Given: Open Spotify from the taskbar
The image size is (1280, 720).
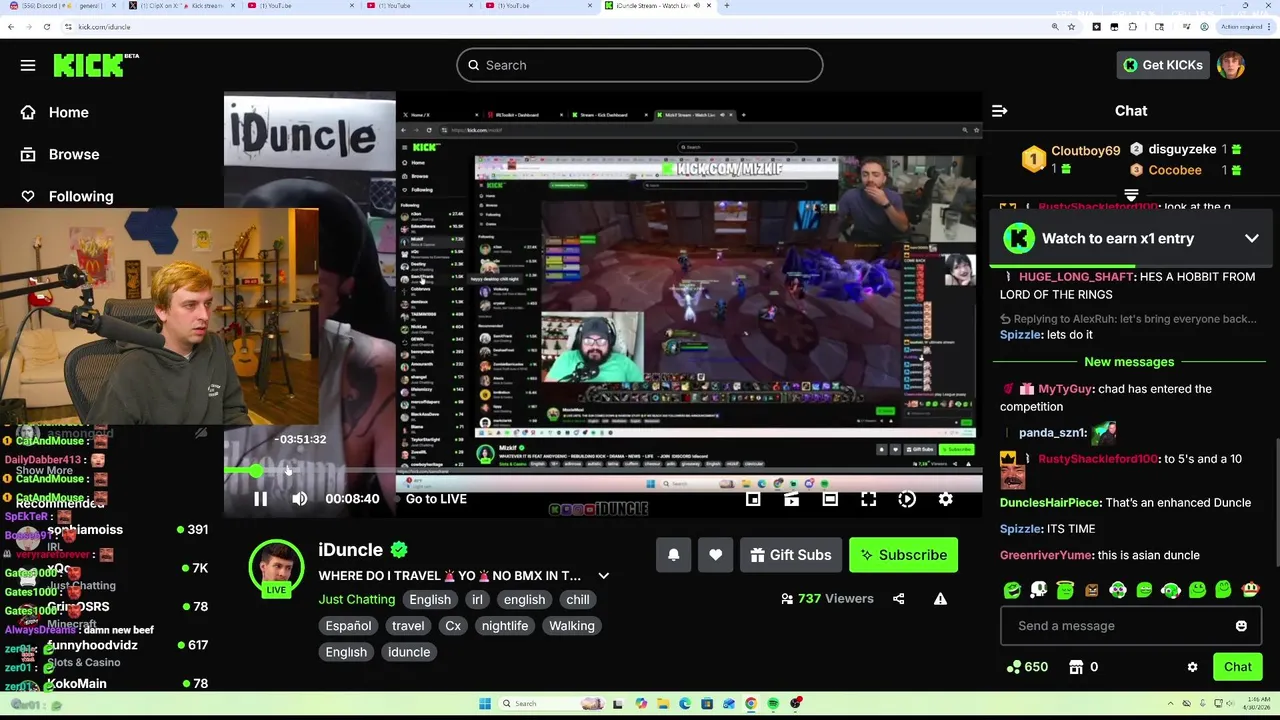Looking at the screenshot, I should point(773,704).
